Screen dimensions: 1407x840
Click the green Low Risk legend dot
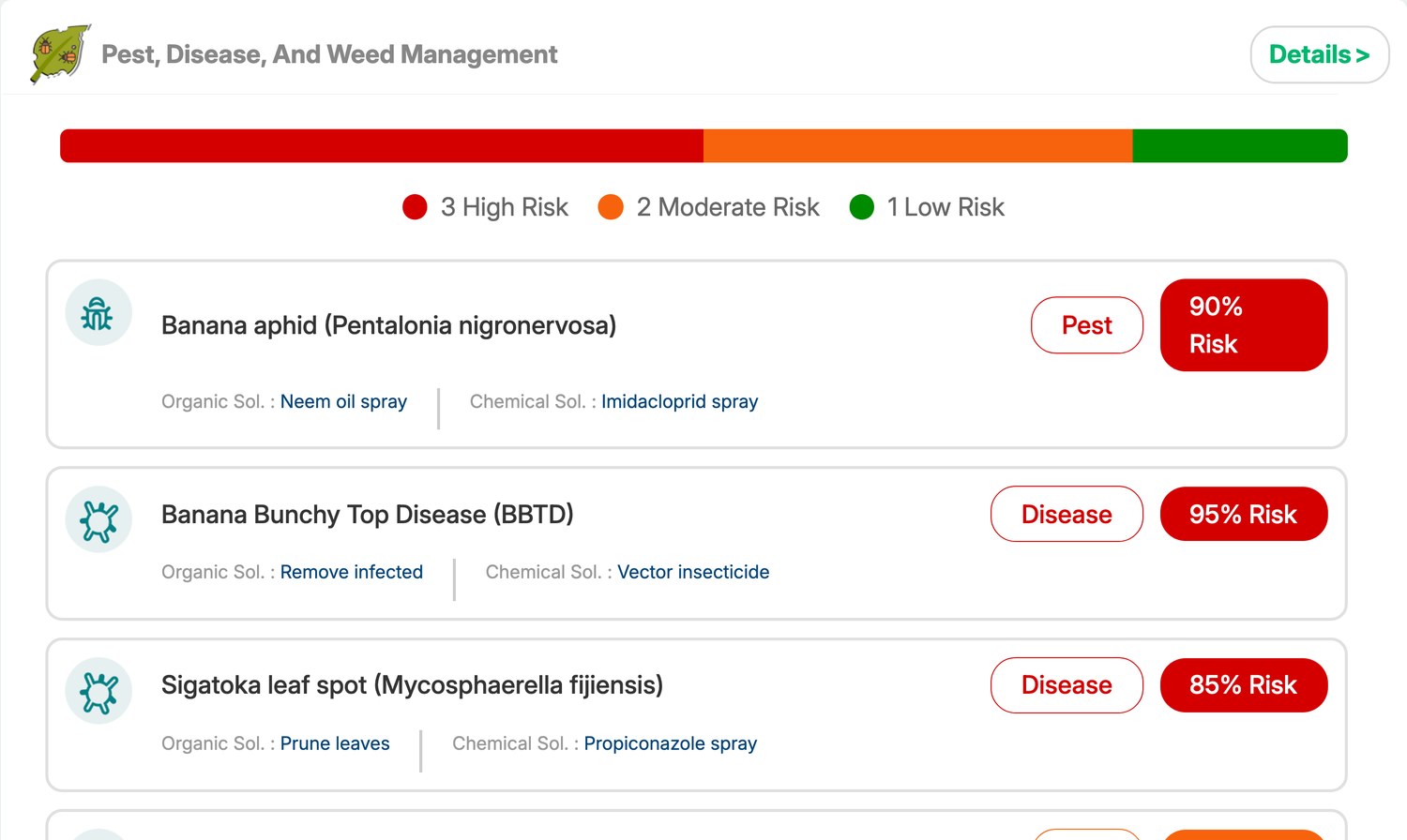tap(861, 207)
